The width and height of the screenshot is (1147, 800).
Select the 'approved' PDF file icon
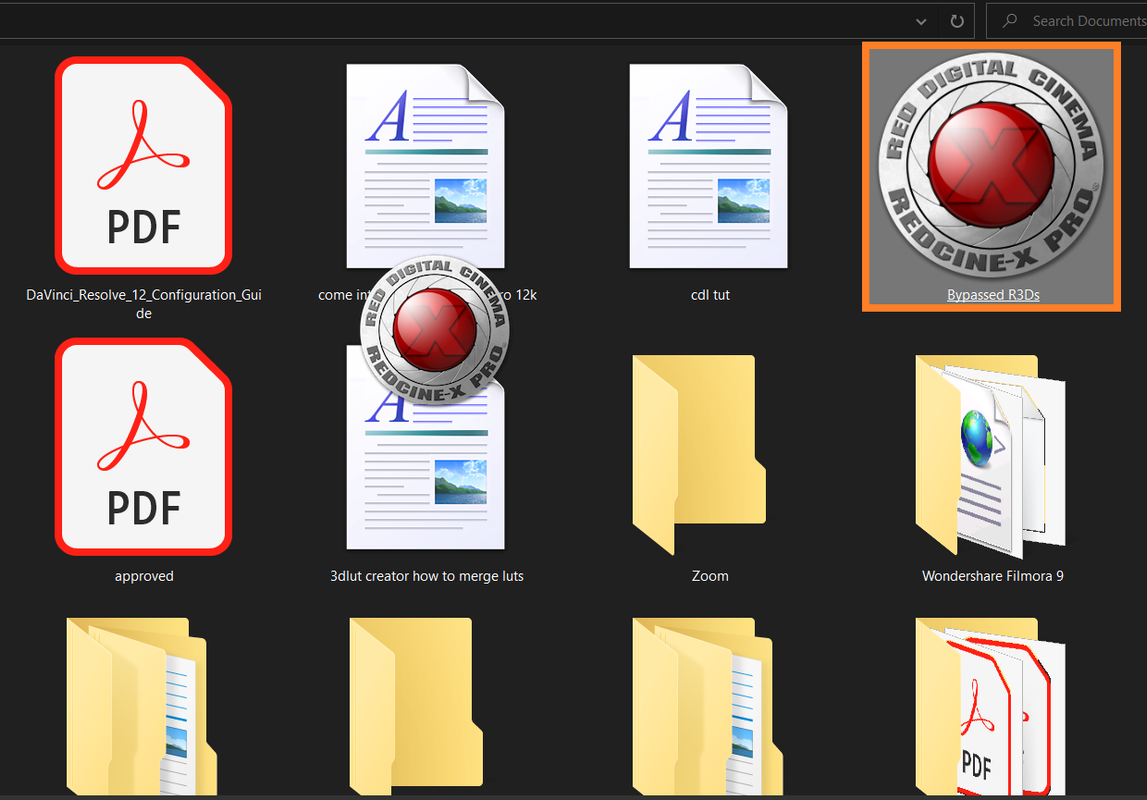click(x=143, y=446)
